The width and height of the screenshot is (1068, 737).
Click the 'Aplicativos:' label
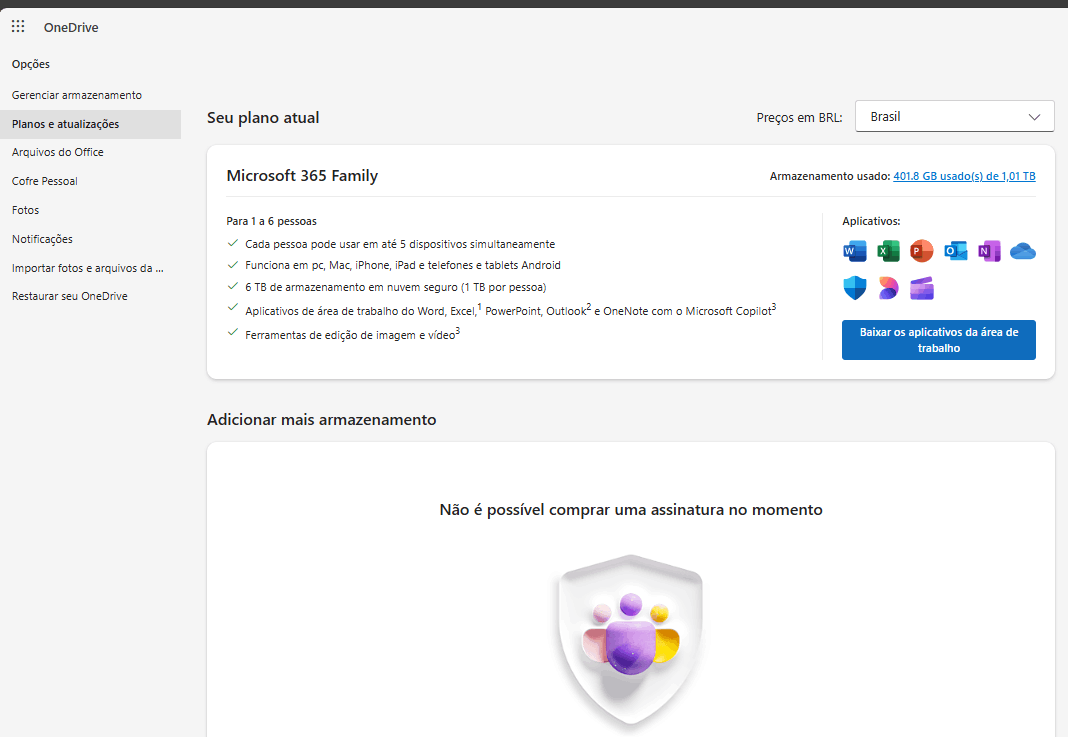coord(871,221)
